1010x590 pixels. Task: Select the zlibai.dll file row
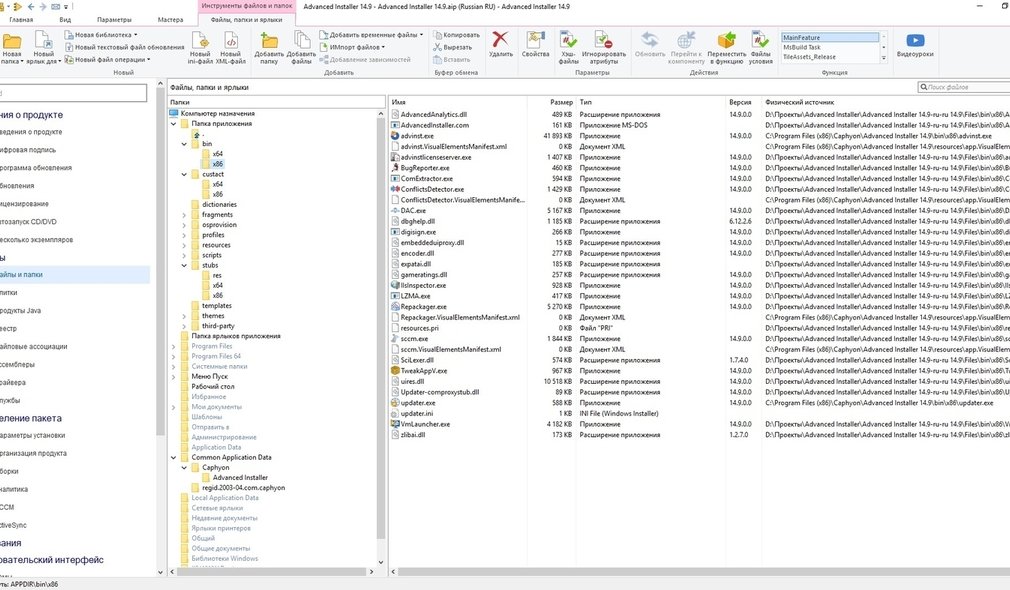click(413, 435)
